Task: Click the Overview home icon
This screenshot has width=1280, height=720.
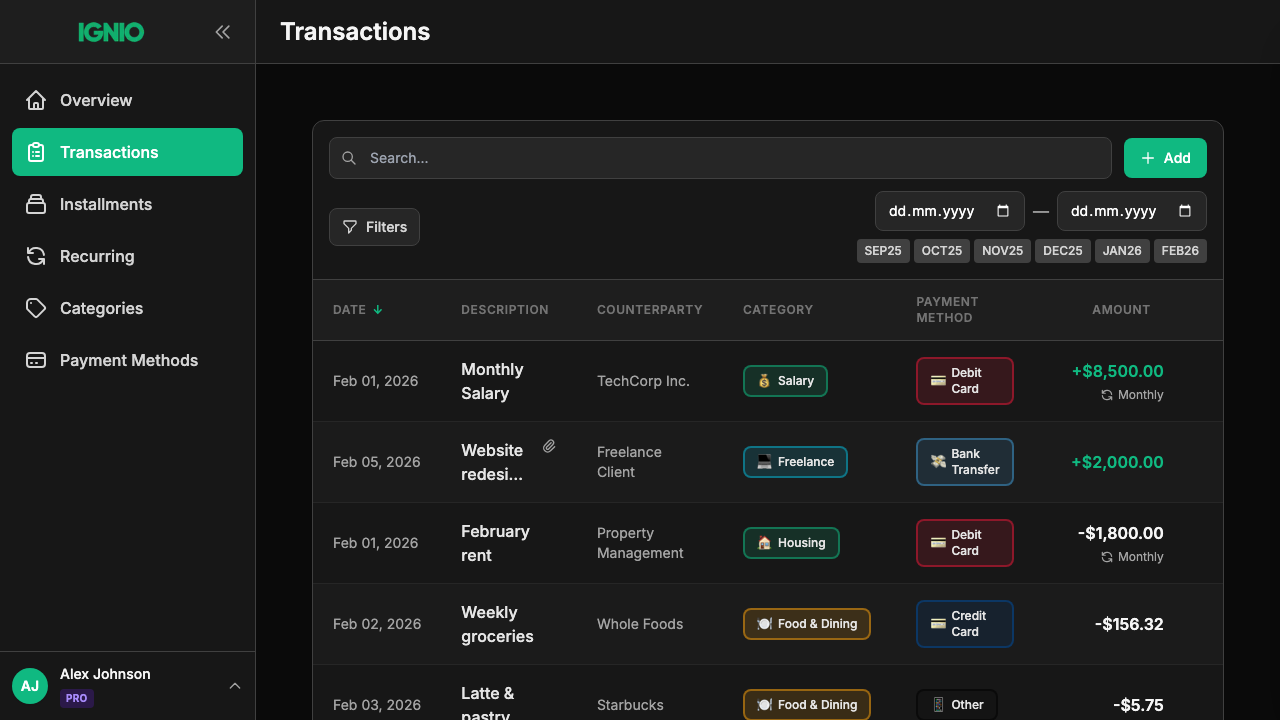Action: click(36, 100)
